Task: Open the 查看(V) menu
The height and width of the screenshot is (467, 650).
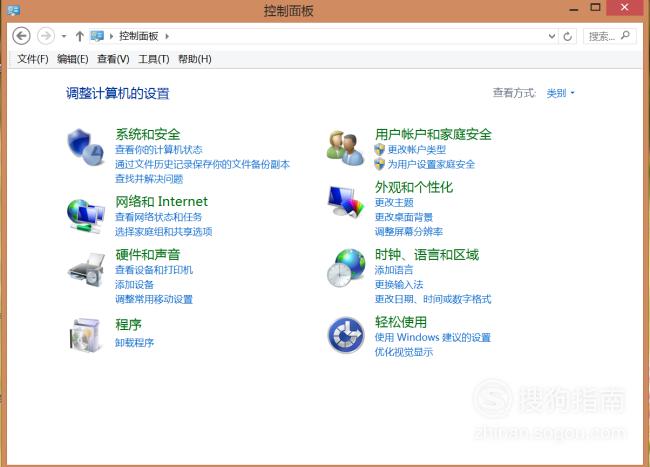Action: (113, 59)
